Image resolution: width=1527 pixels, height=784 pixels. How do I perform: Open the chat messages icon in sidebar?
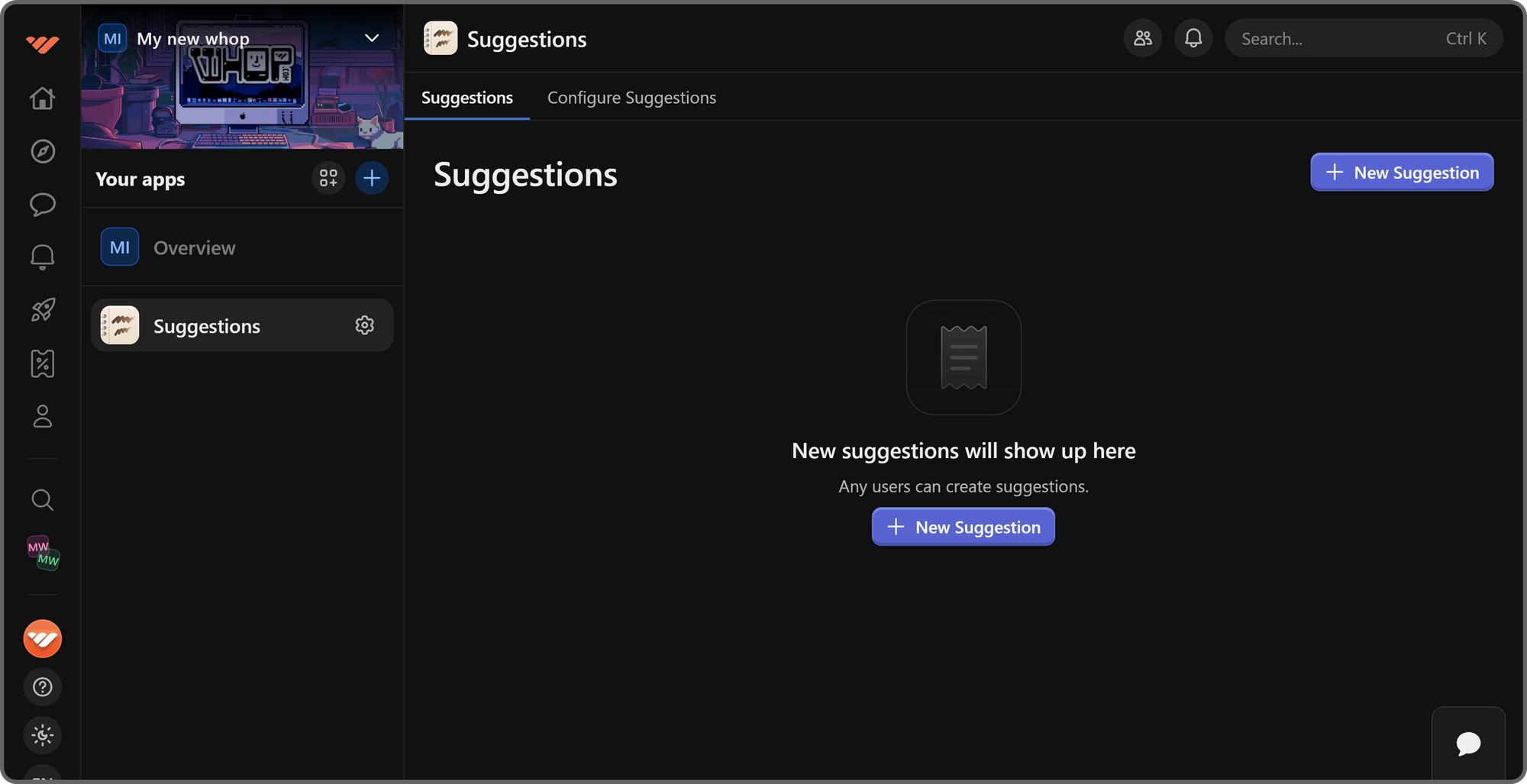click(43, 205)
